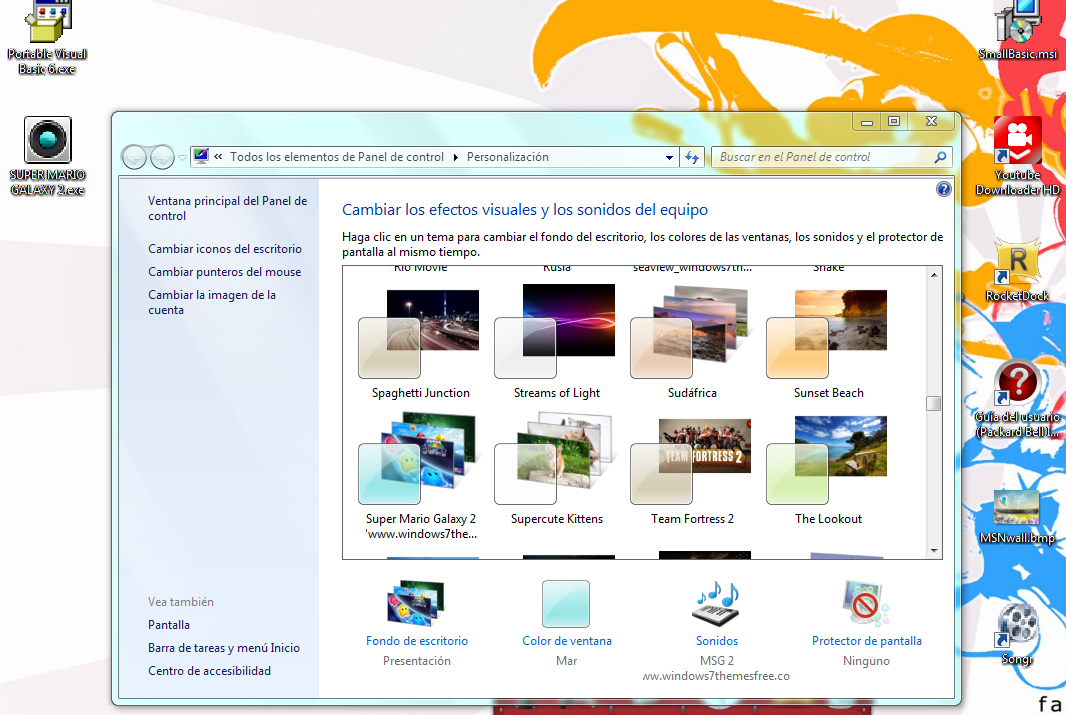Click the themes list scroll up arrow
1066x715 pixels.
(x=934, y=275)
